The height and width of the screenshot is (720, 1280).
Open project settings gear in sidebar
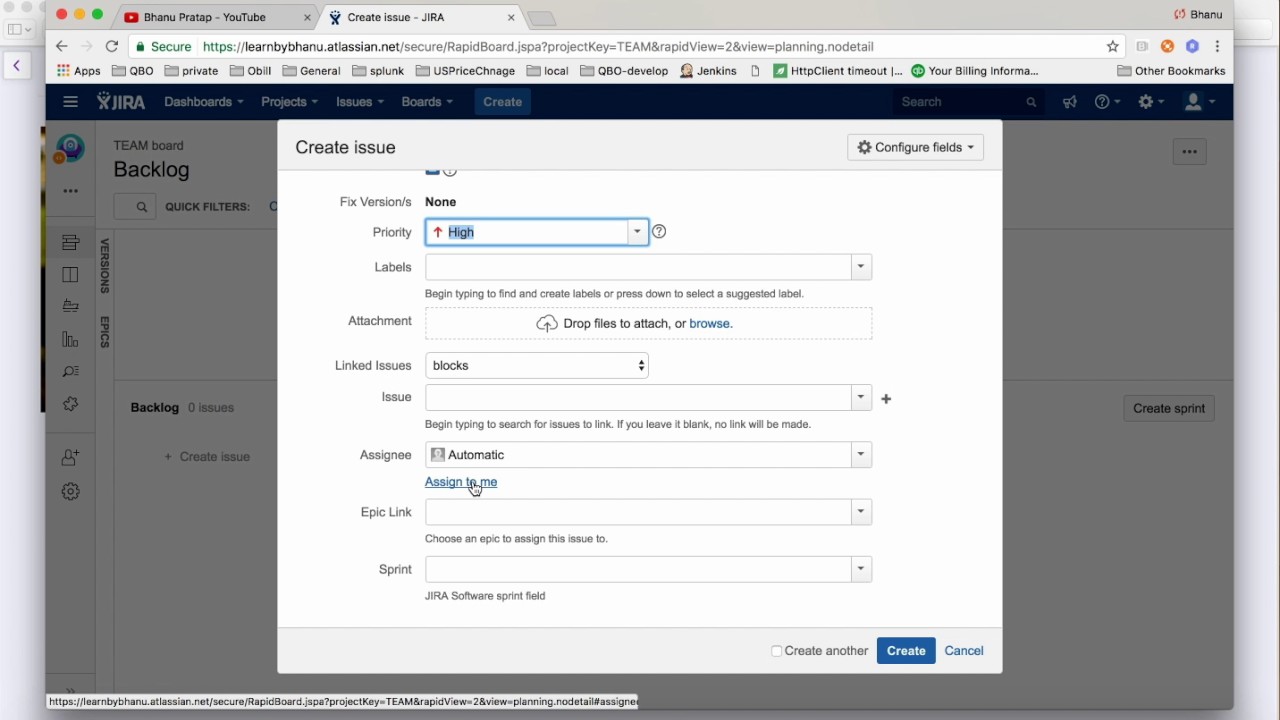(x=70, y=491)
